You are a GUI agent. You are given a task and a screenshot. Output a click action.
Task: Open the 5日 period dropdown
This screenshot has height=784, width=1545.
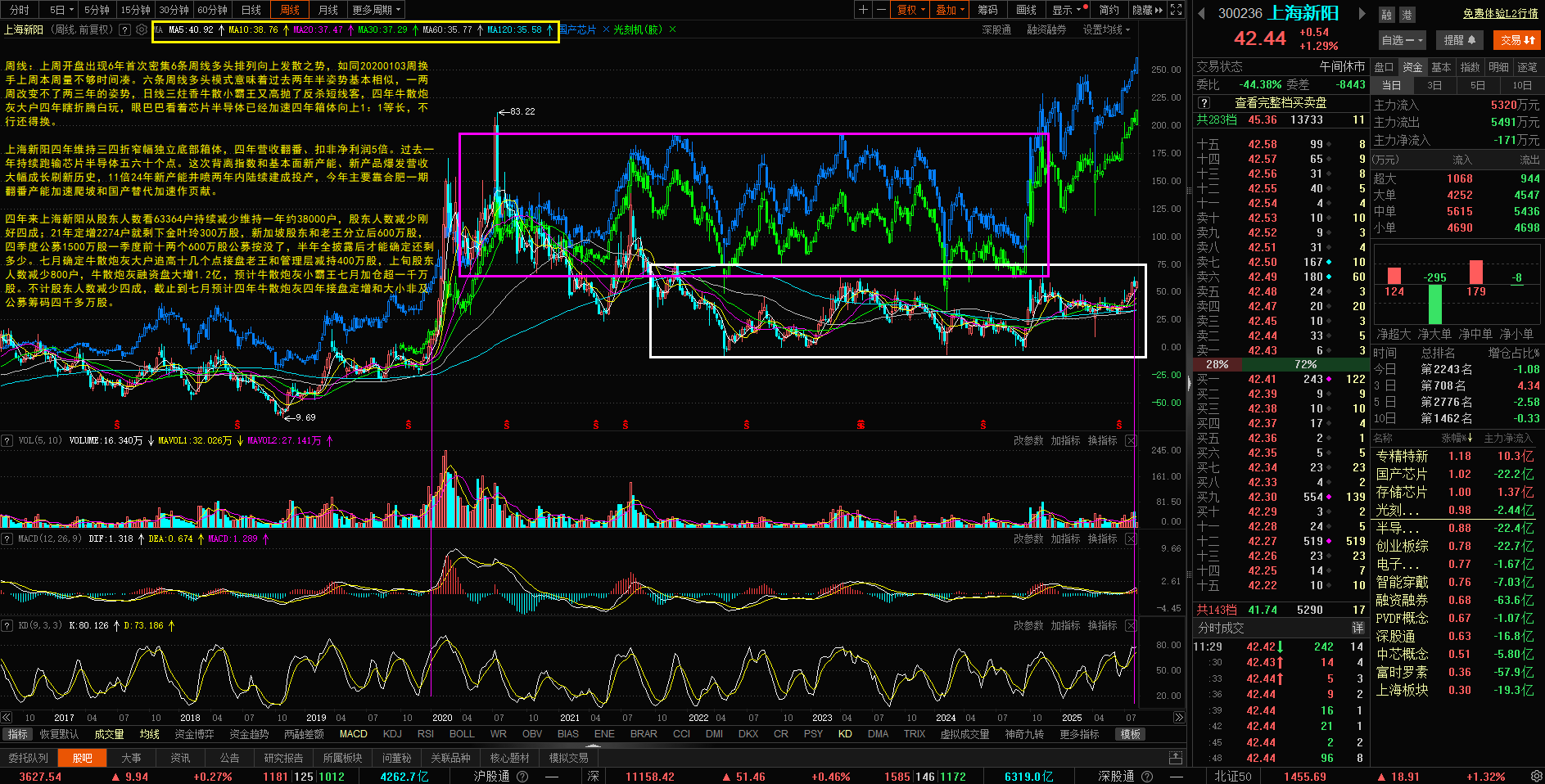61,10
